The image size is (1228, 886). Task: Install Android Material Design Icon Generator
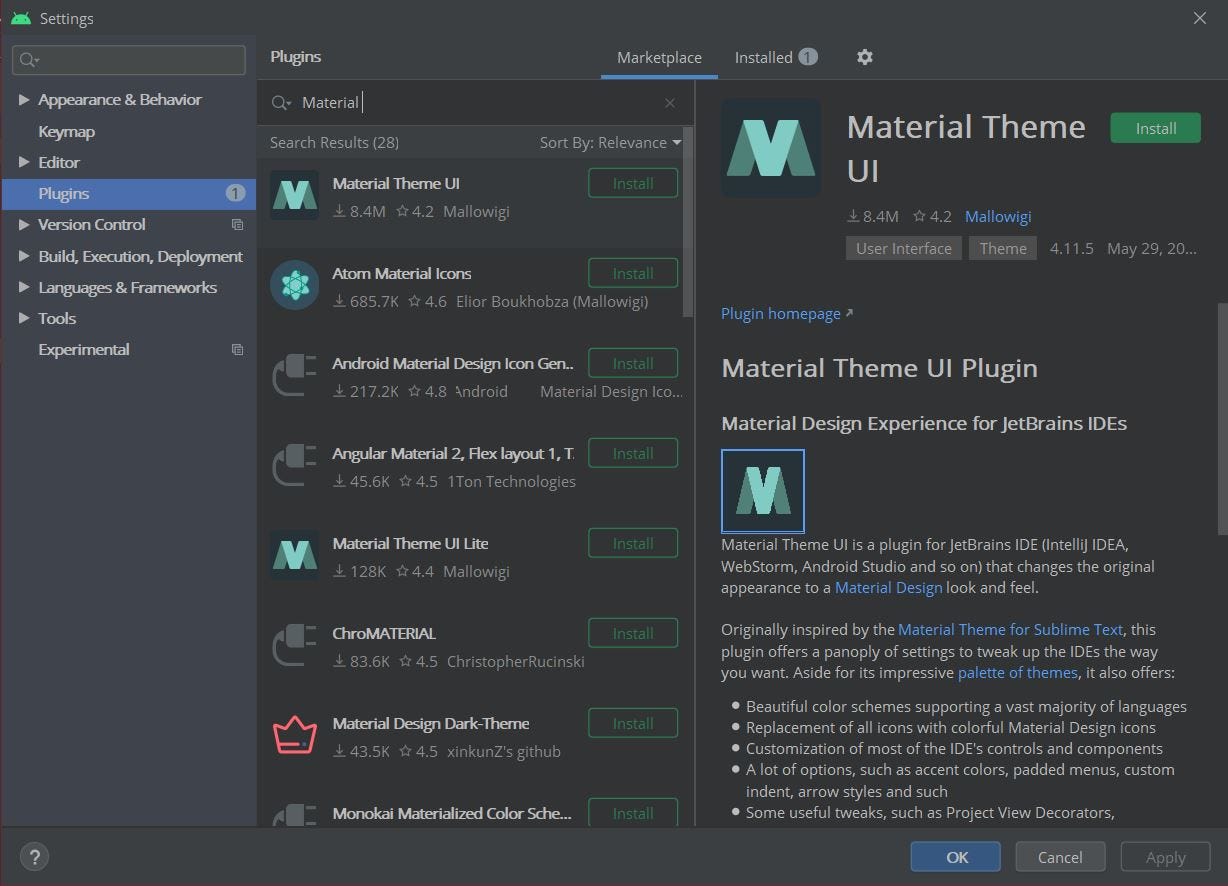(x=633, y=363)
